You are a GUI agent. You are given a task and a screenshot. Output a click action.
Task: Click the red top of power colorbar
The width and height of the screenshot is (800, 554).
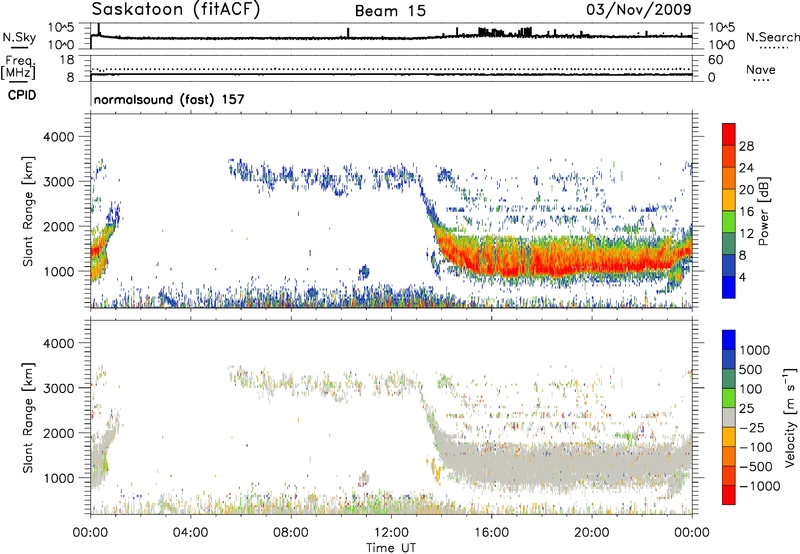tap(729, 134)
